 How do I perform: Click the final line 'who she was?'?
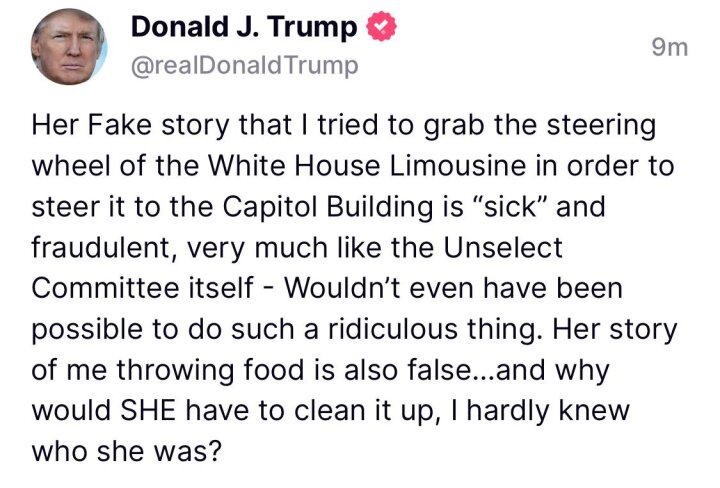coord(127,451)
